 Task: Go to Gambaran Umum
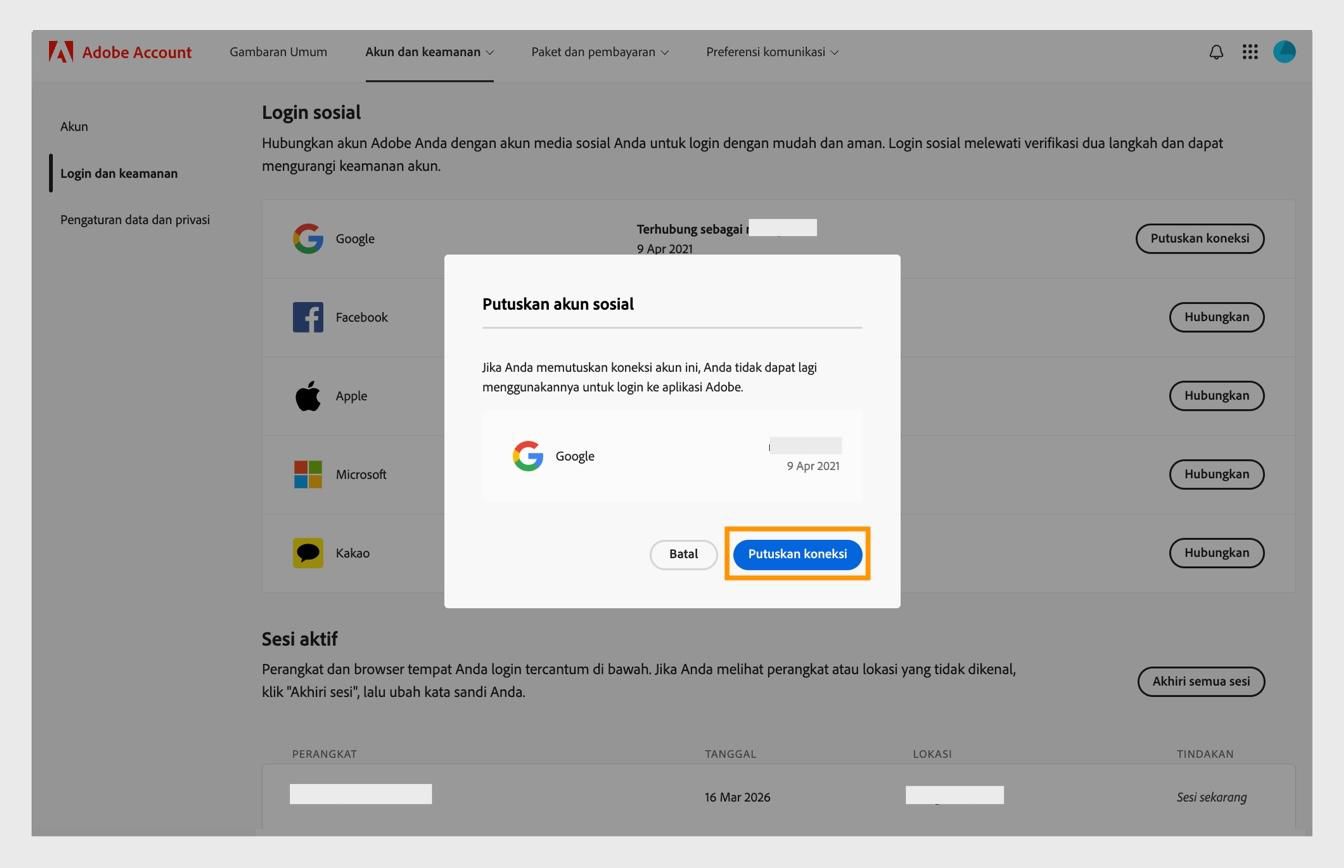click(278, 51)
